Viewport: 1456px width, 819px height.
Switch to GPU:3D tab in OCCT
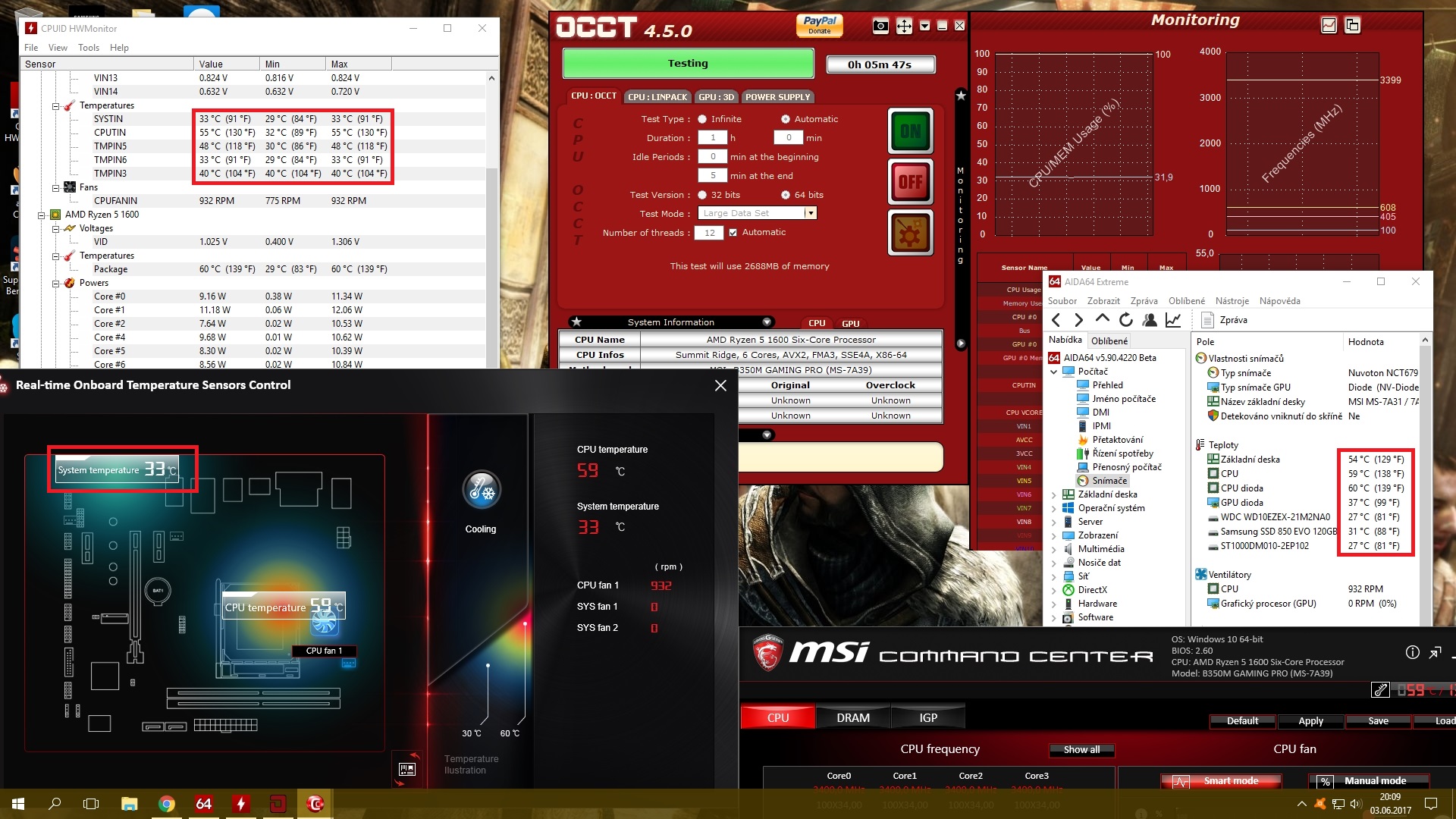(x=716, y=97)
